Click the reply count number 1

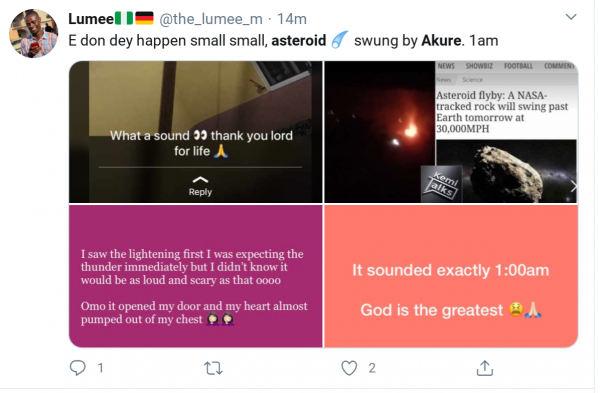coord(101,368)
